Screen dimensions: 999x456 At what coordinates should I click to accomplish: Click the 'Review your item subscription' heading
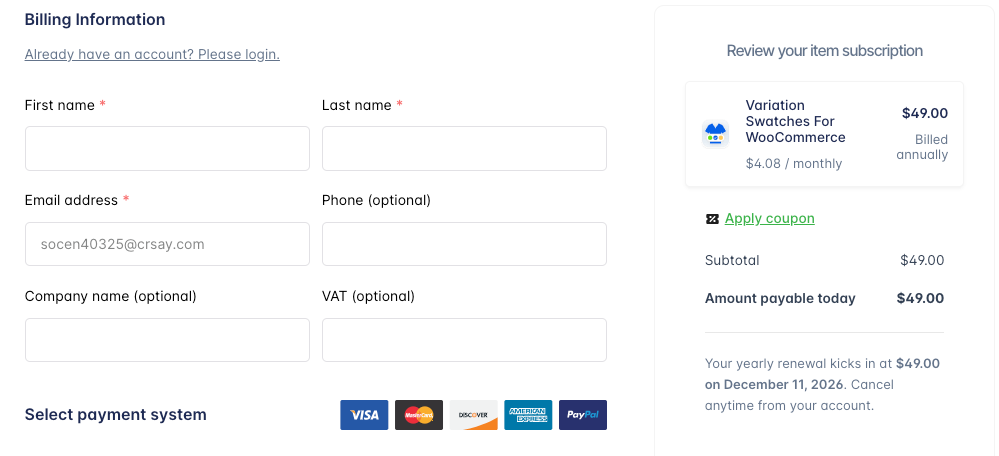[824, 51]
